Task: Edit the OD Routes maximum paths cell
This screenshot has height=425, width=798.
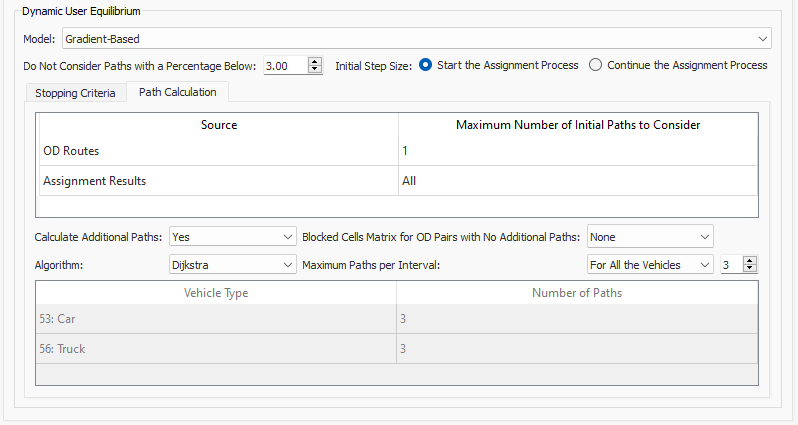Action: [x=577, y=151]
